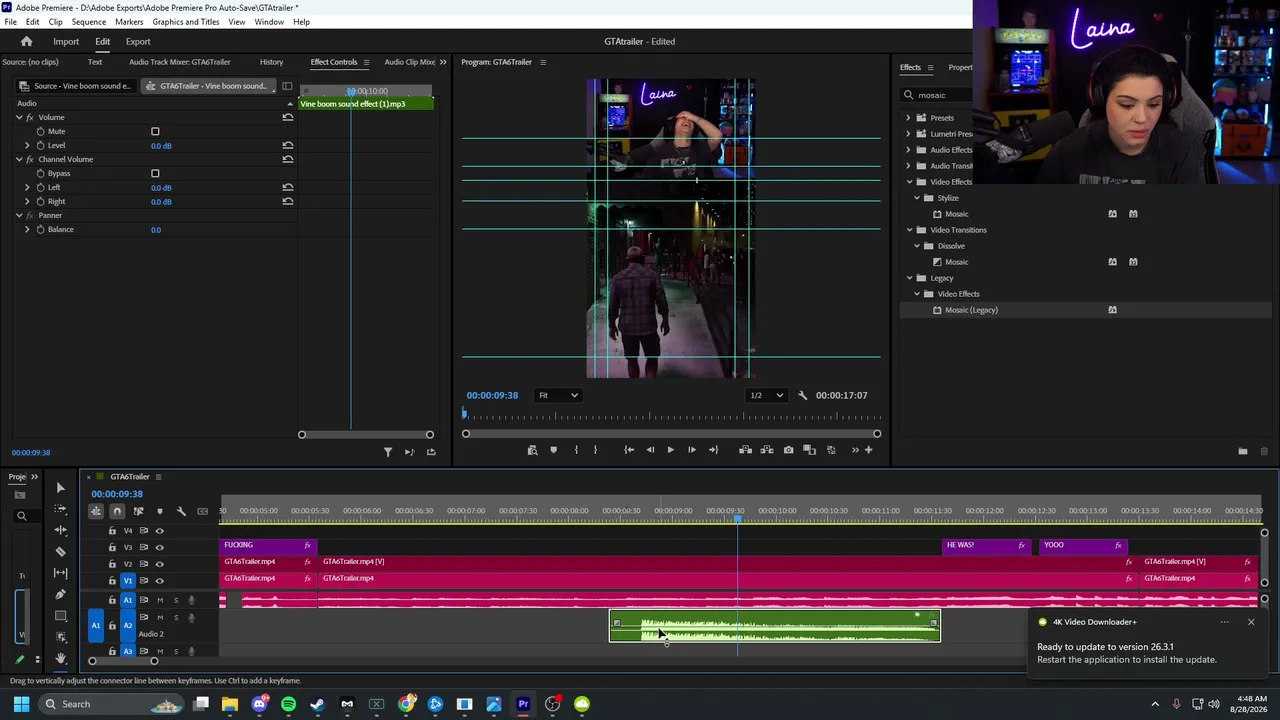Select the Razor tool
Screen dimensions: 1280x720
click(x=60, y=551)
